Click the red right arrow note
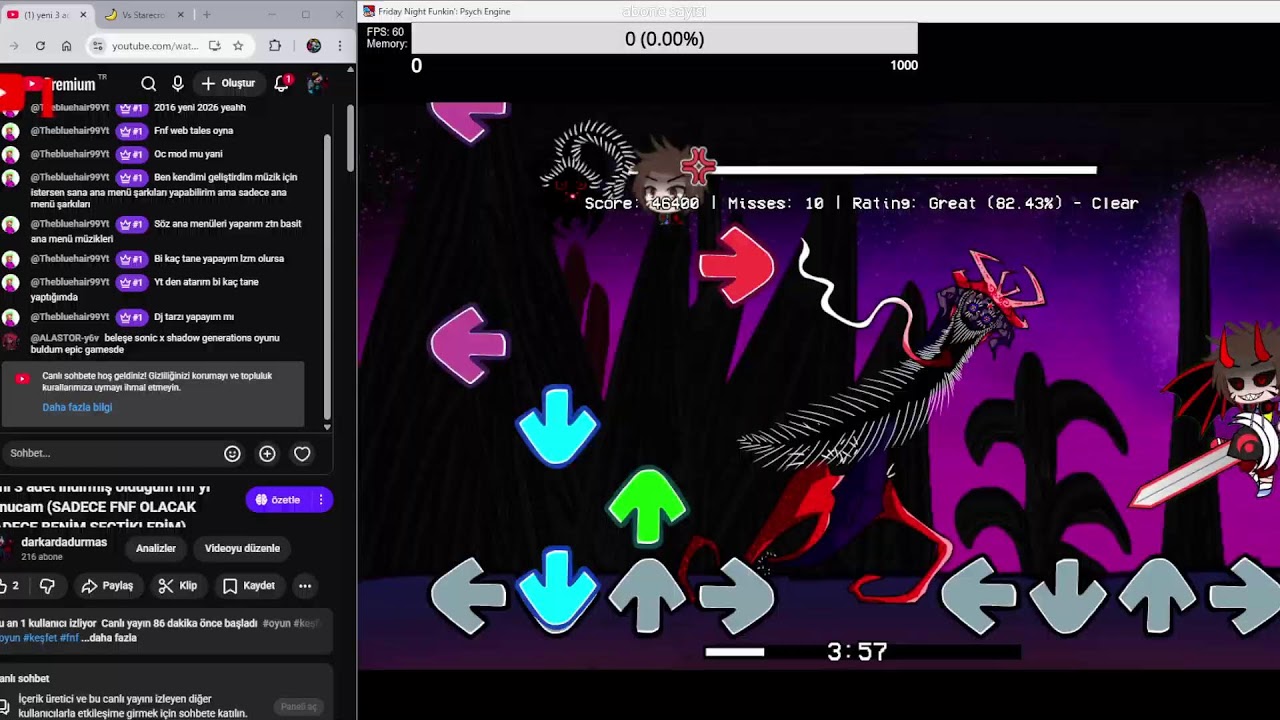 click(737, 265)
